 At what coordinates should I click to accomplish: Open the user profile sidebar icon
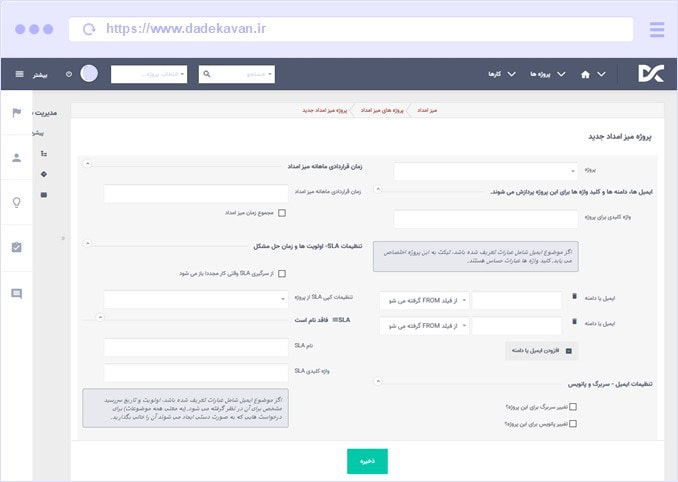coord(16,157)
